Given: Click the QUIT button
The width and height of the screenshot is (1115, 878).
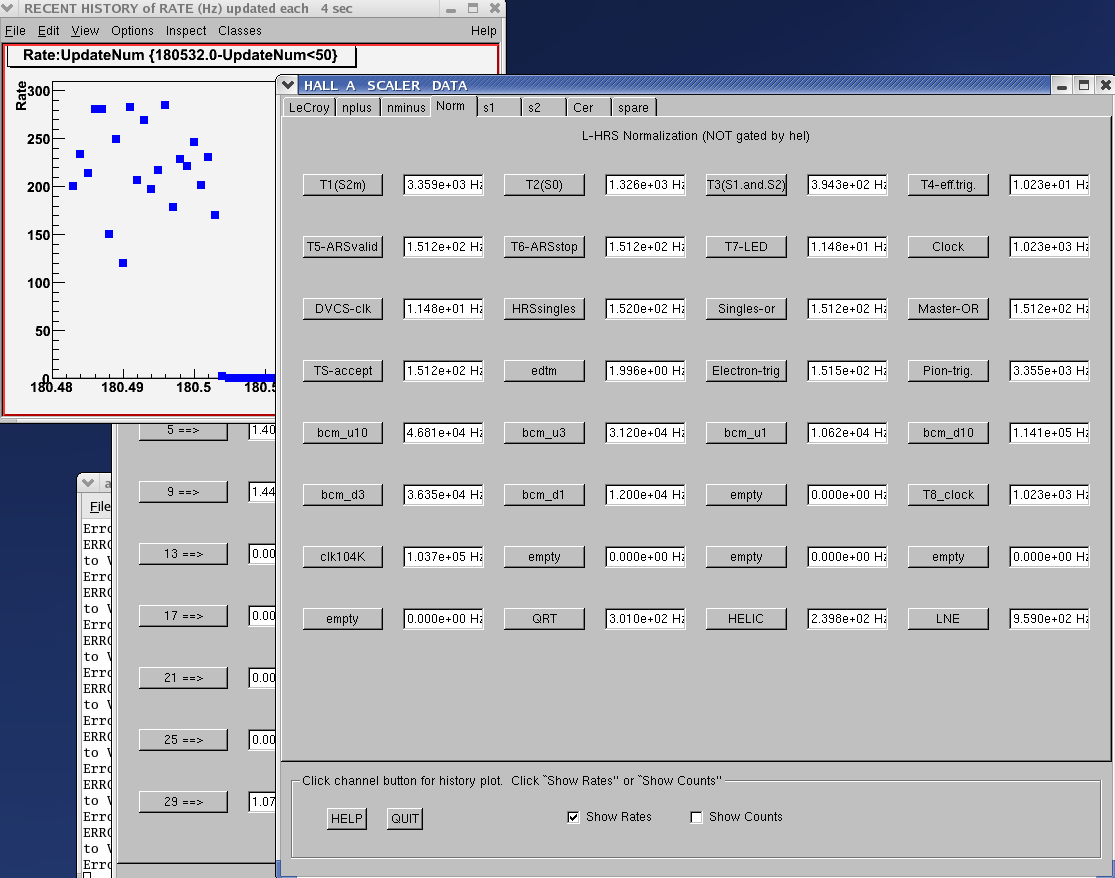Looking at the screenshot, I should coord(405,818).
